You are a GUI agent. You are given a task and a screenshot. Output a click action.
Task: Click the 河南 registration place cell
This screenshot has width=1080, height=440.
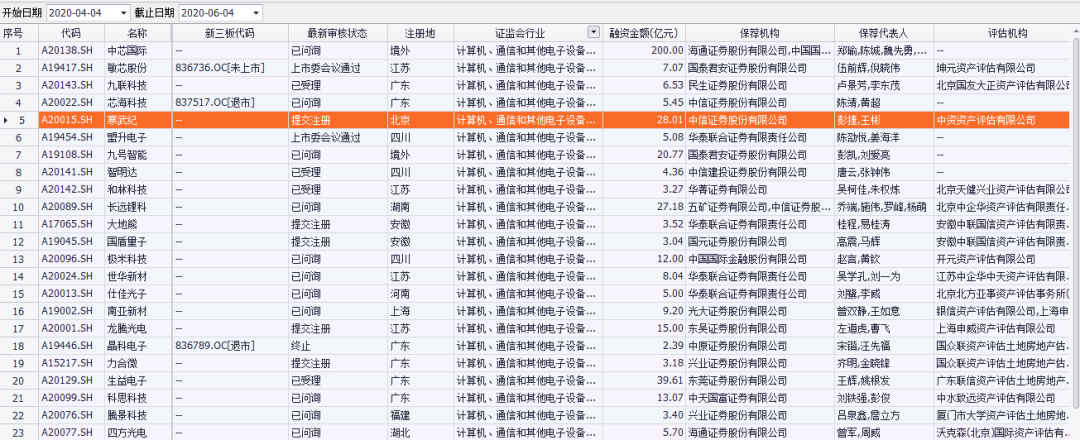pos(420,293)
